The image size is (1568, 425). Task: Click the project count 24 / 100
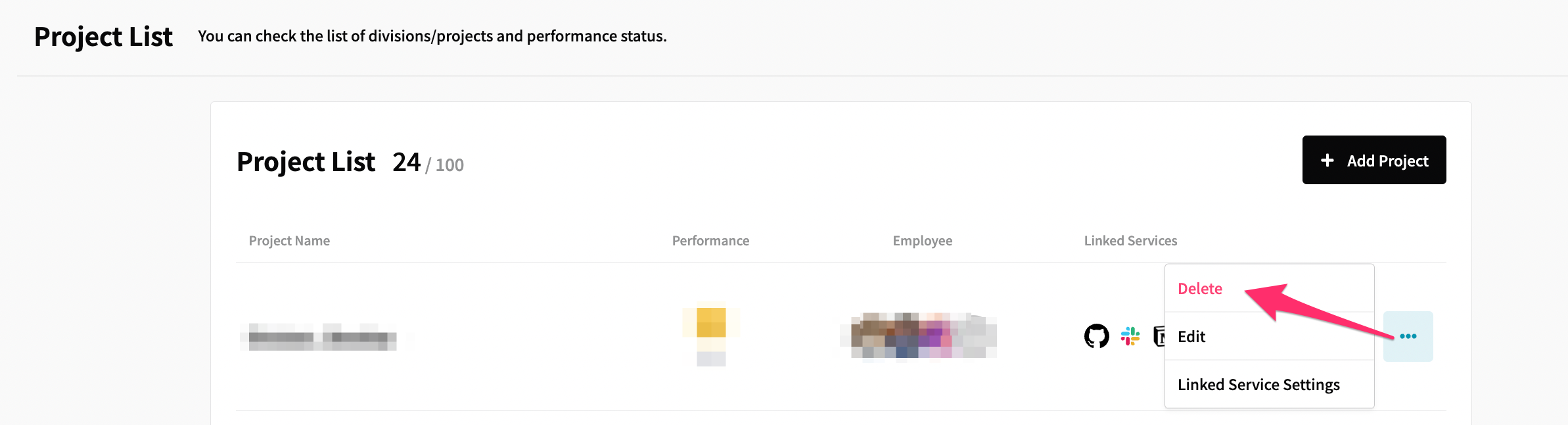coord(428,162)
